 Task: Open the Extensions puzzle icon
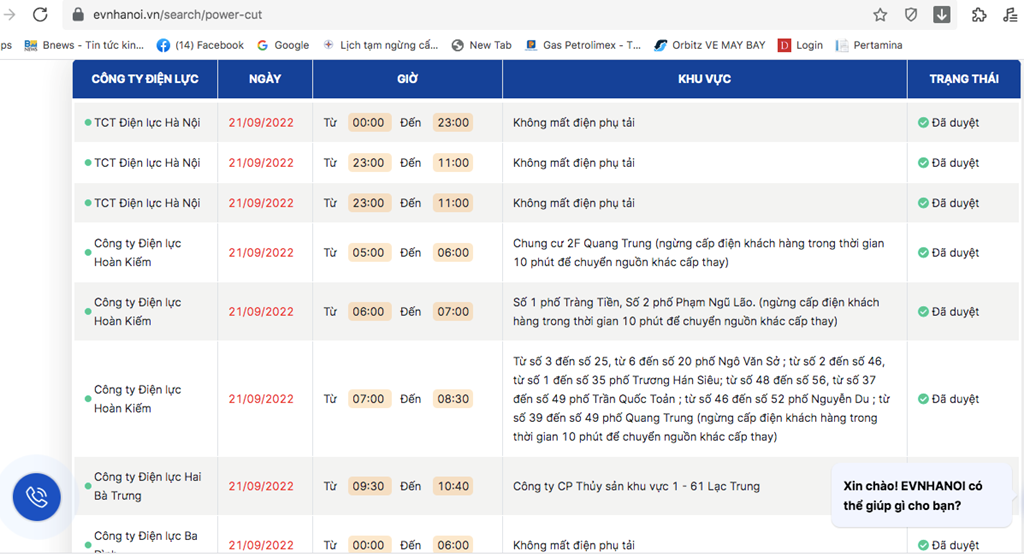click(x=979, y=14)
